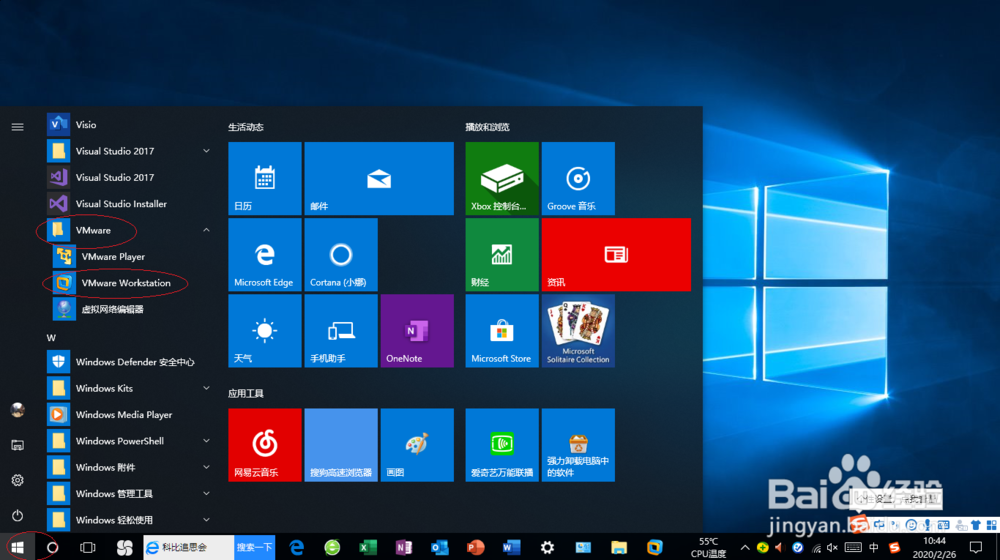Viewport: 1000px width, 560px height.
Task: Click the W letter index header
Action: (51, 337)
